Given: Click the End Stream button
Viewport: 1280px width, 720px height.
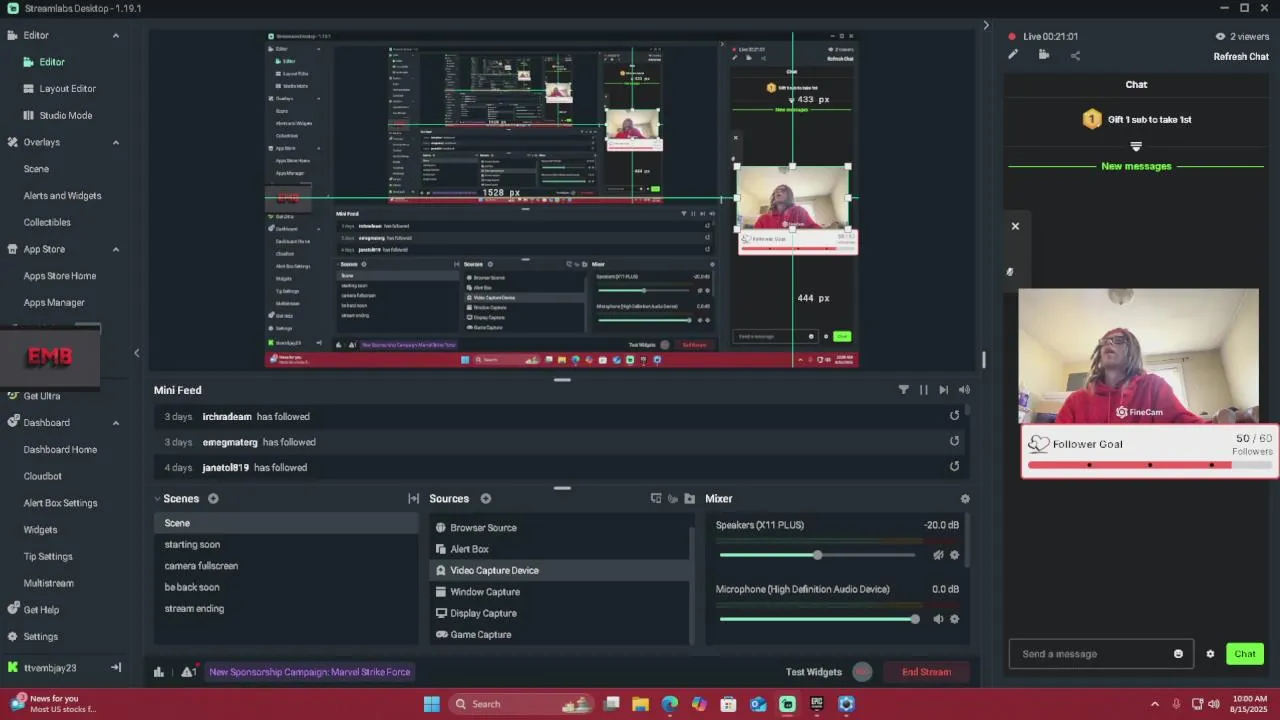Looking at the screenshot, I should pos(926,672).
